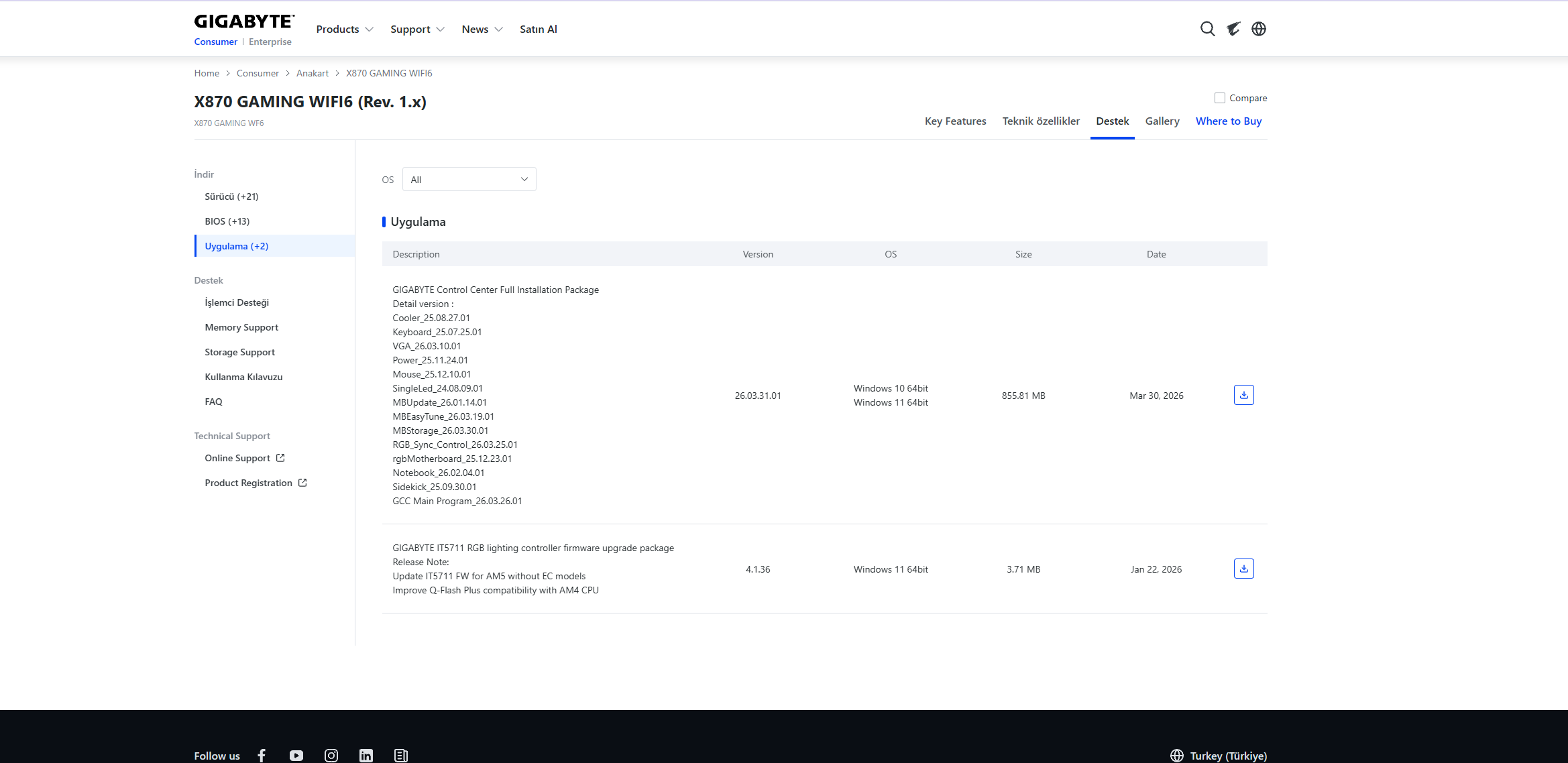
Task: Open GIGABYTE LinkedIn icon
Action: tap(366, 756)
